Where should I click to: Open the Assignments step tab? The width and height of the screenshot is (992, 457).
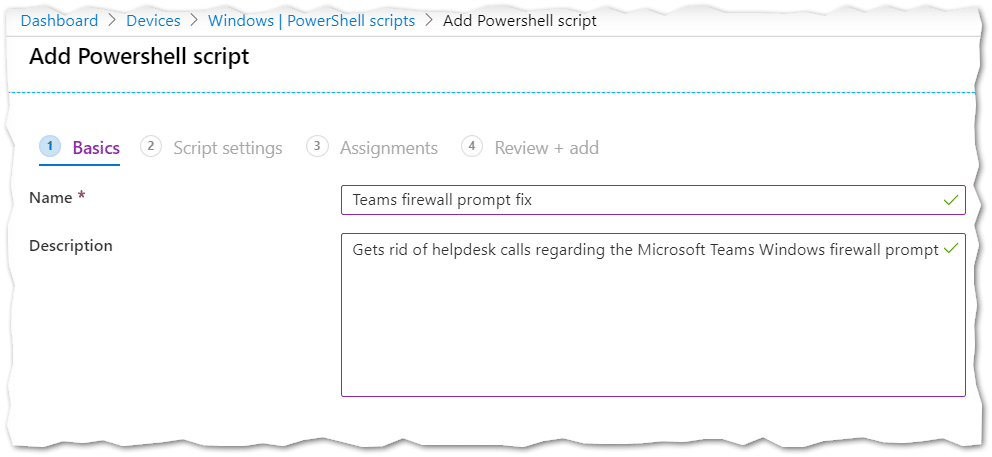tap(388, 148)
